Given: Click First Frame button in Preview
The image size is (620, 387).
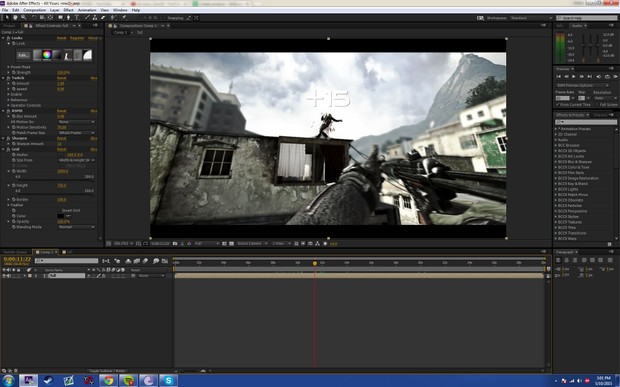Looking at the screenshot, I should 558,77.
